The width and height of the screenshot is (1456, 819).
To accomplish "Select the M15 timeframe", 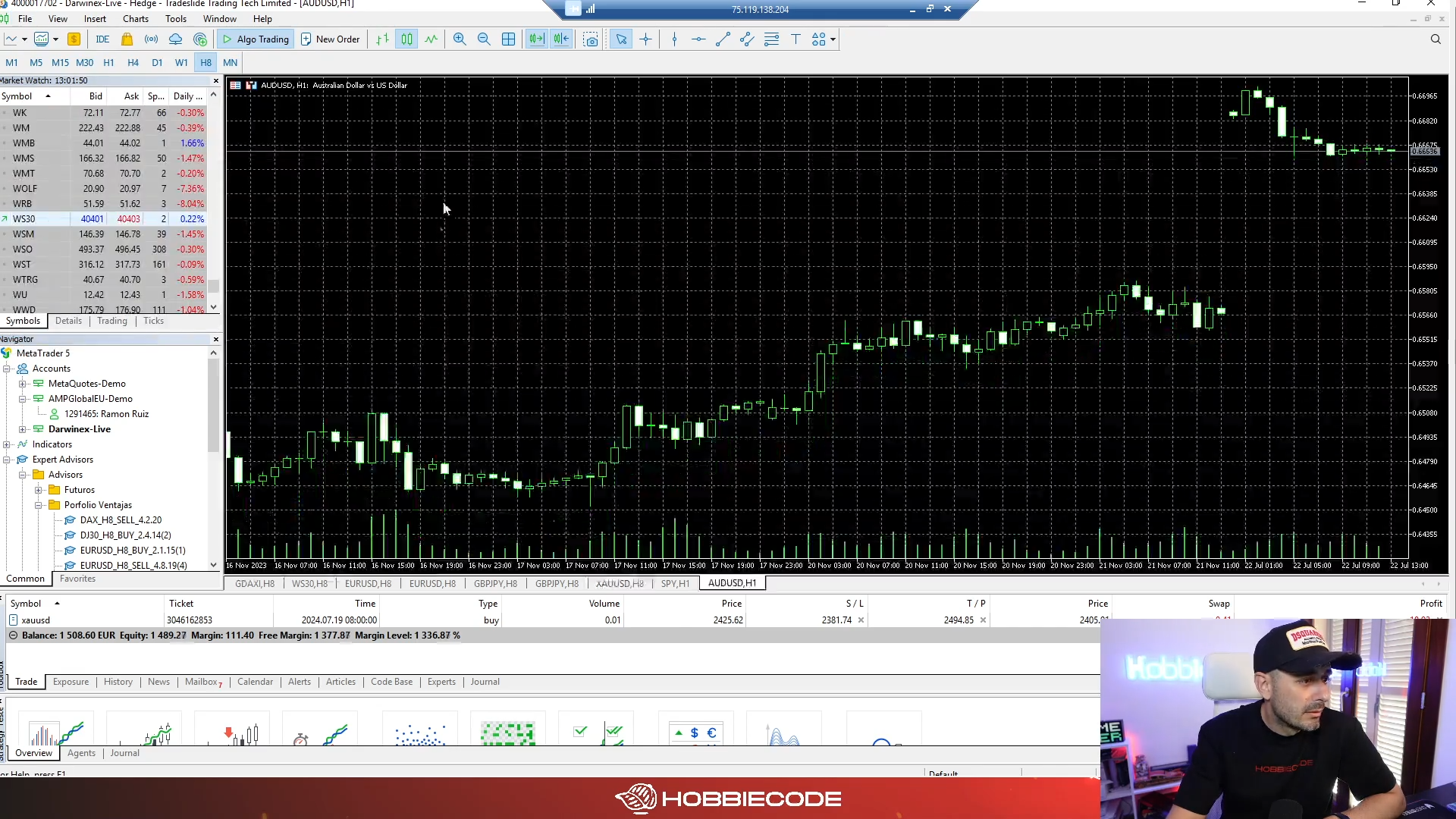I will pos(60,63).
